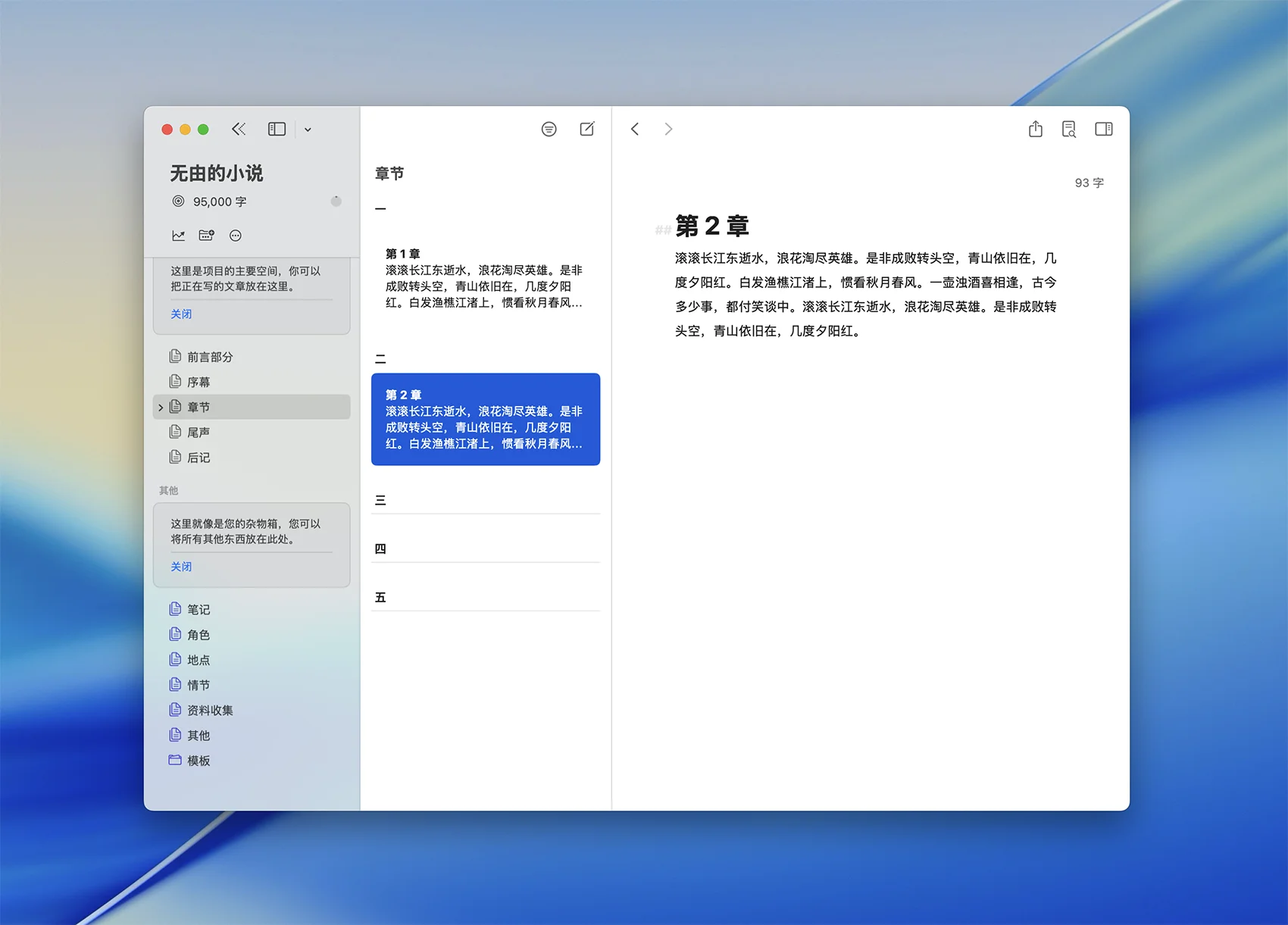Screen dimensions: 1288x925
Task: Click the new folder icon in sidebar
Action: click(x=206, y=236)
